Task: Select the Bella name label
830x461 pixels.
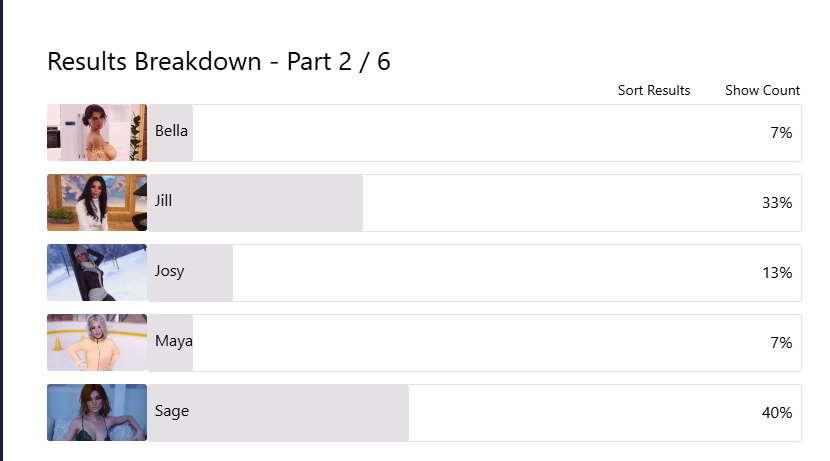Action: 172,131
